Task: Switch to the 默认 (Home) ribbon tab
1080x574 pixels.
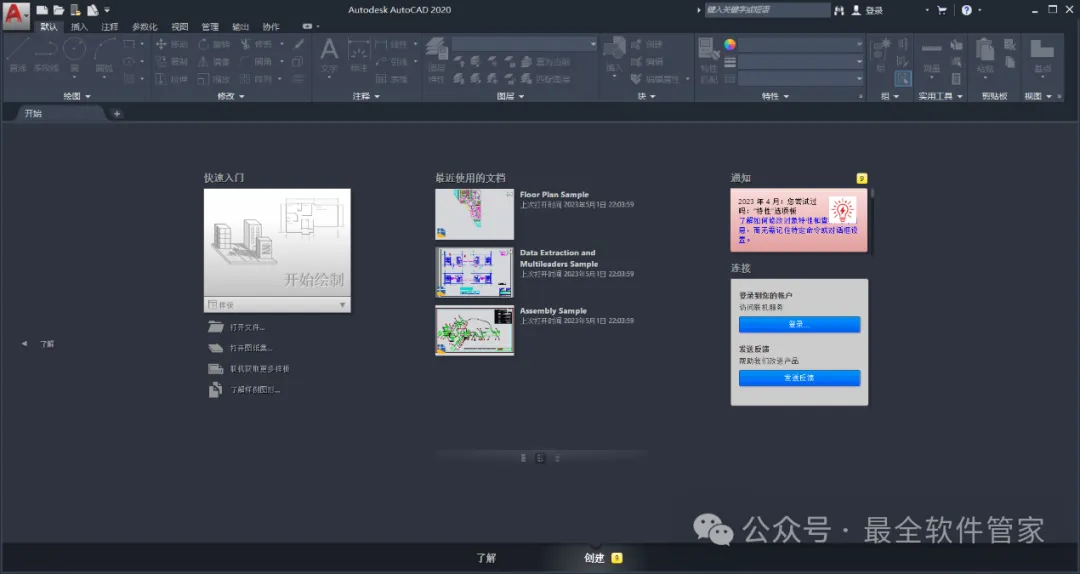Action: tap(49, 27)
